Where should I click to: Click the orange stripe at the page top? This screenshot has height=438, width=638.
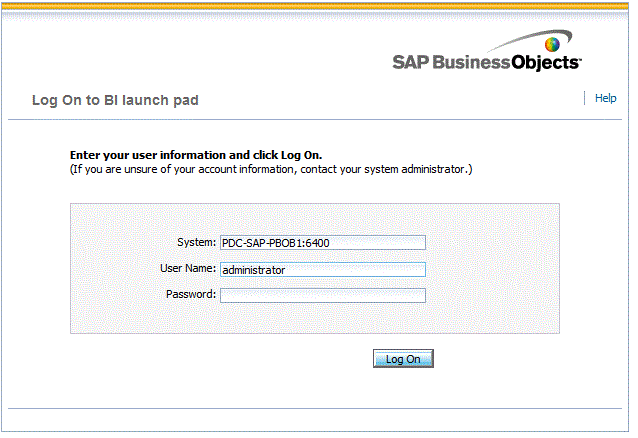319,6
